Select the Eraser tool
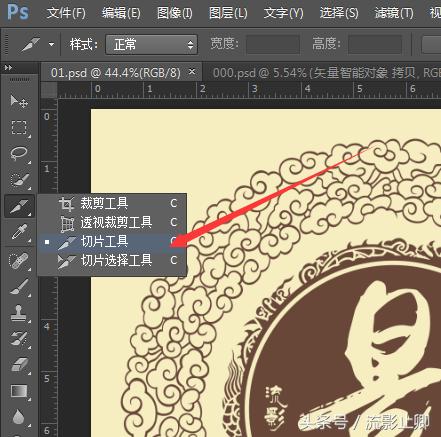Image resolution: width=441 pixels, height=437 pixels. coord(19,365)
